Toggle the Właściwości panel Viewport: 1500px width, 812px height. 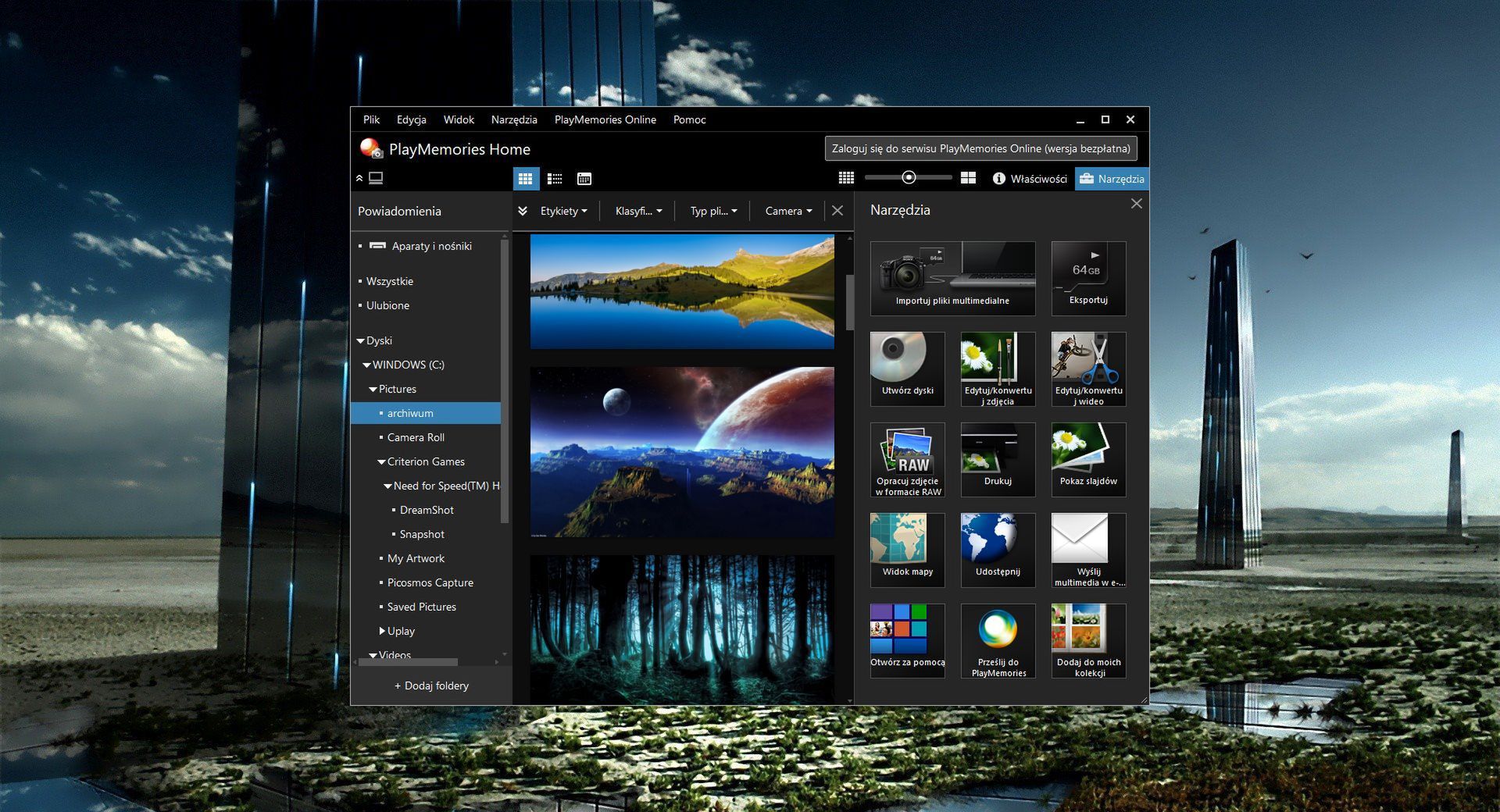click(x=1029, y=179)
